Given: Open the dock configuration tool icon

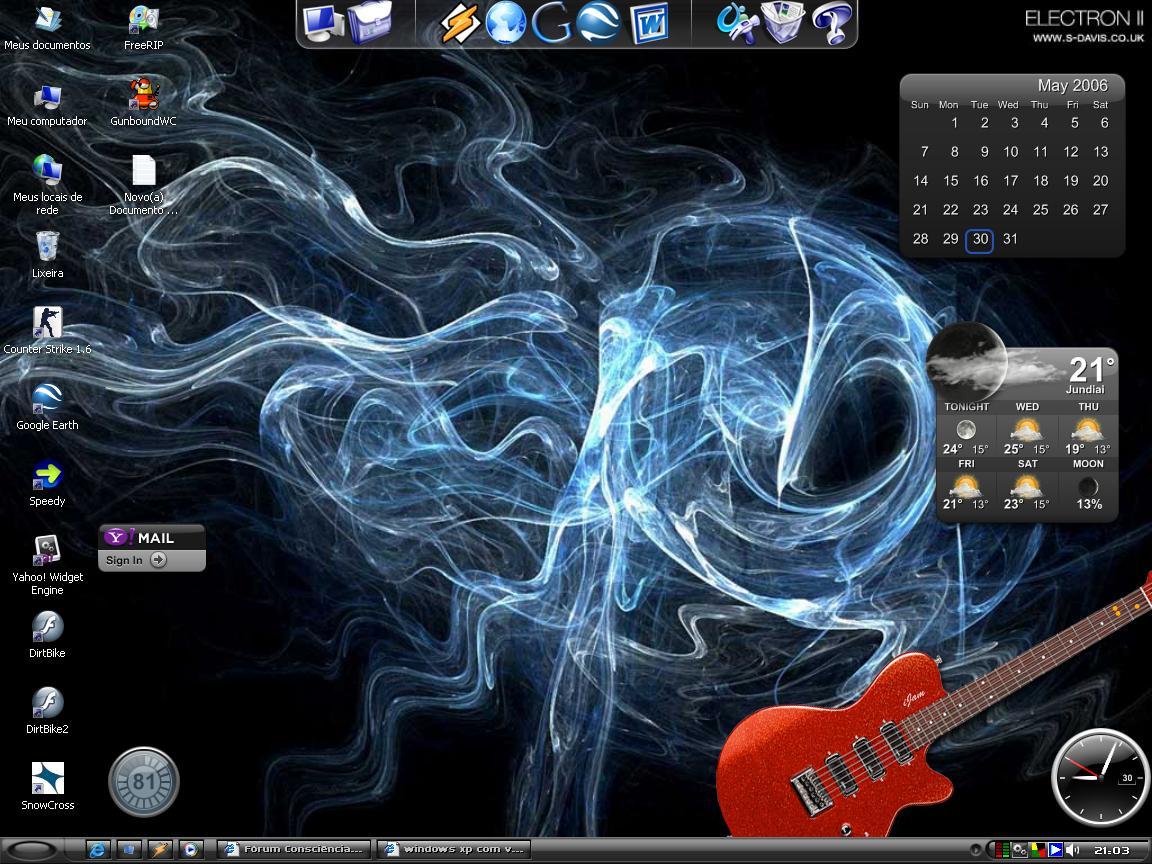Looking at the screenshot, I should click(x=736, y=23).
